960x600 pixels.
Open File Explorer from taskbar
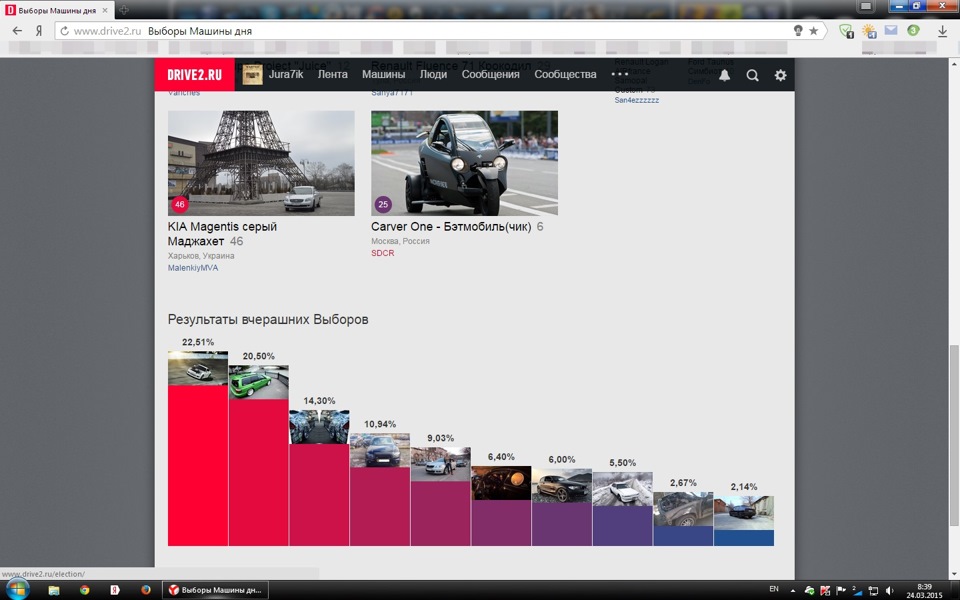pos(53,590)
